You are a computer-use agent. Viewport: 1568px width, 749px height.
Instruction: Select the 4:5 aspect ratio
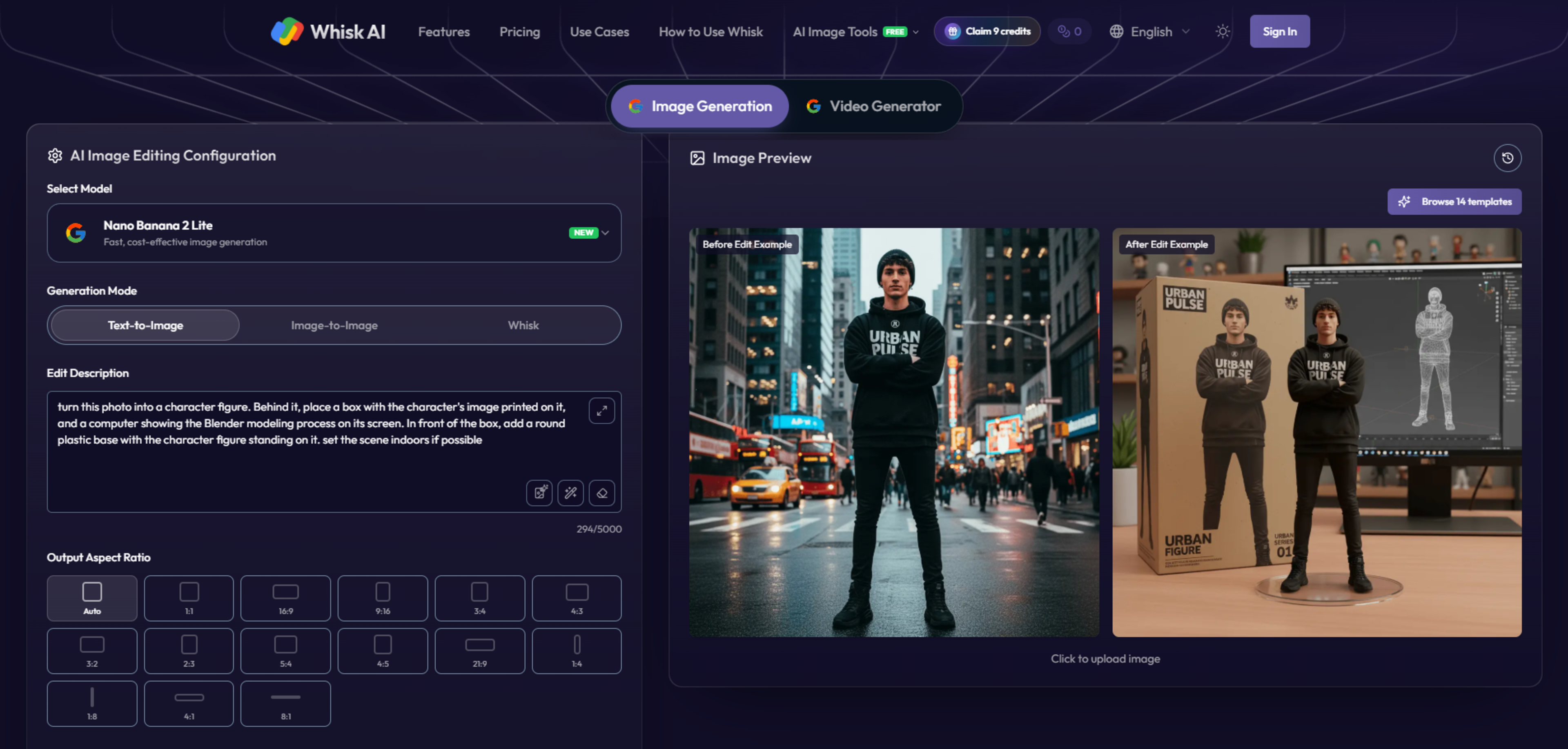383,651
